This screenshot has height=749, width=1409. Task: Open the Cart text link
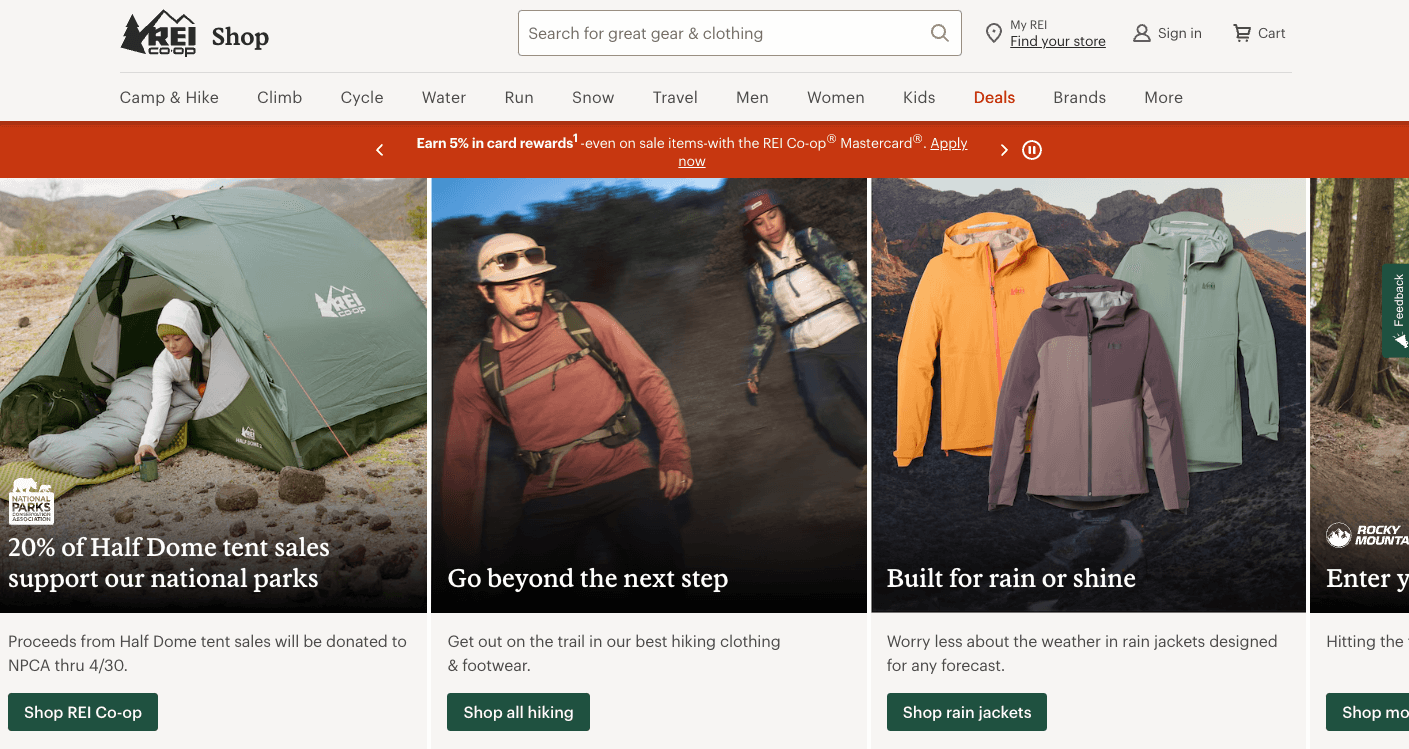pos(1272,33)
